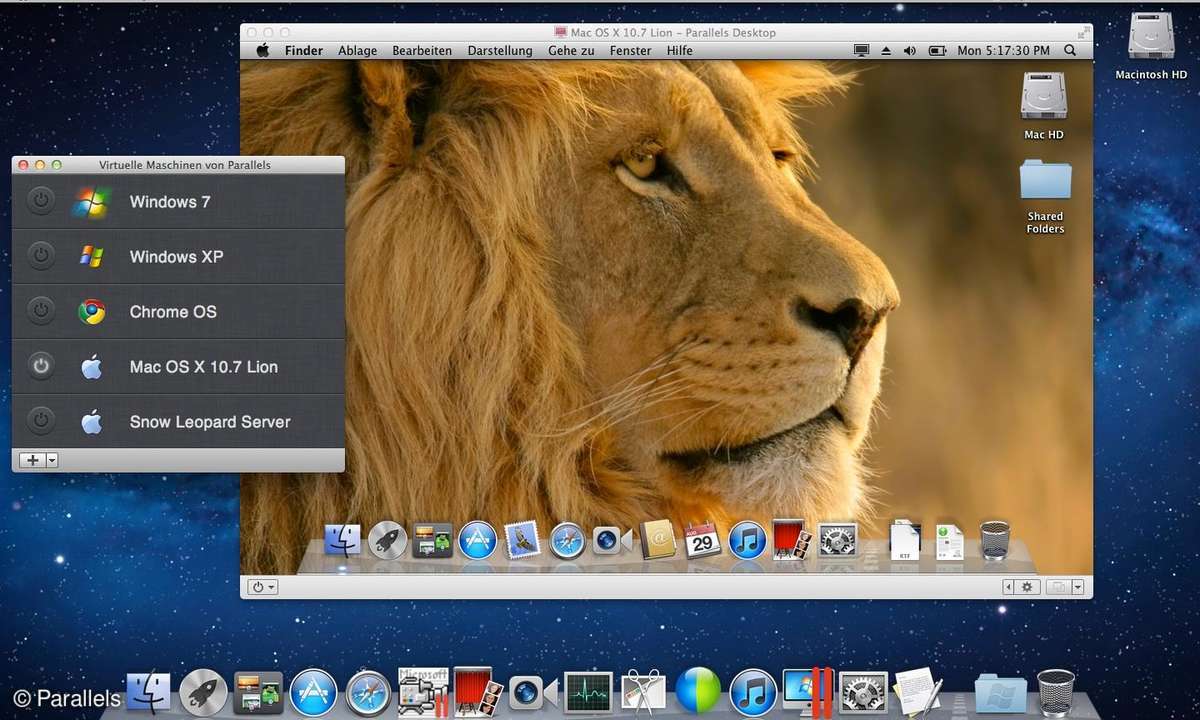Open iTunes in guest dock

click(x=747, y=540)
